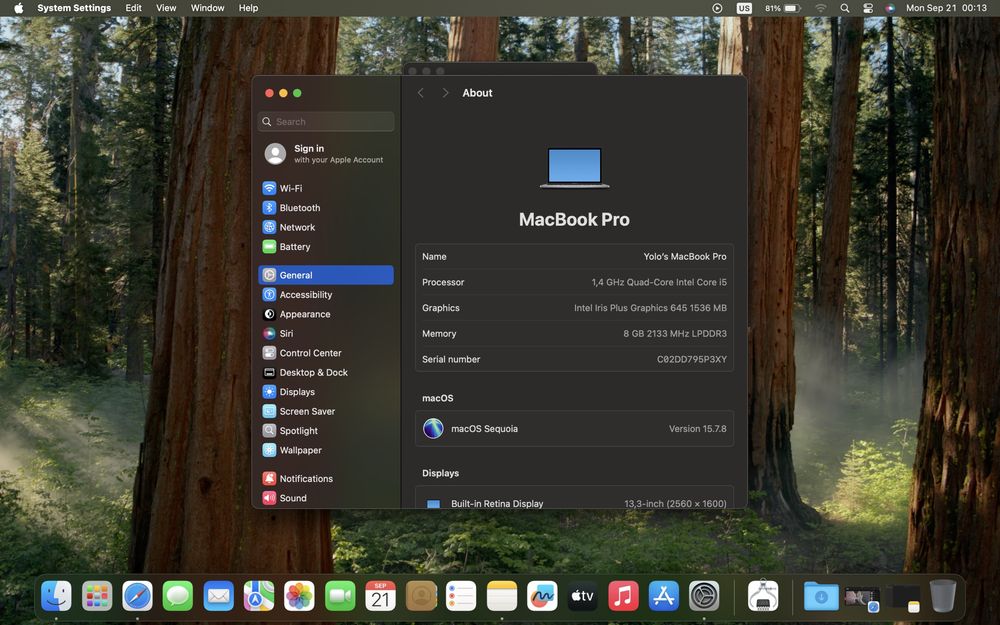Open System Information from the Dock
1000x625 pixels.
763,597
